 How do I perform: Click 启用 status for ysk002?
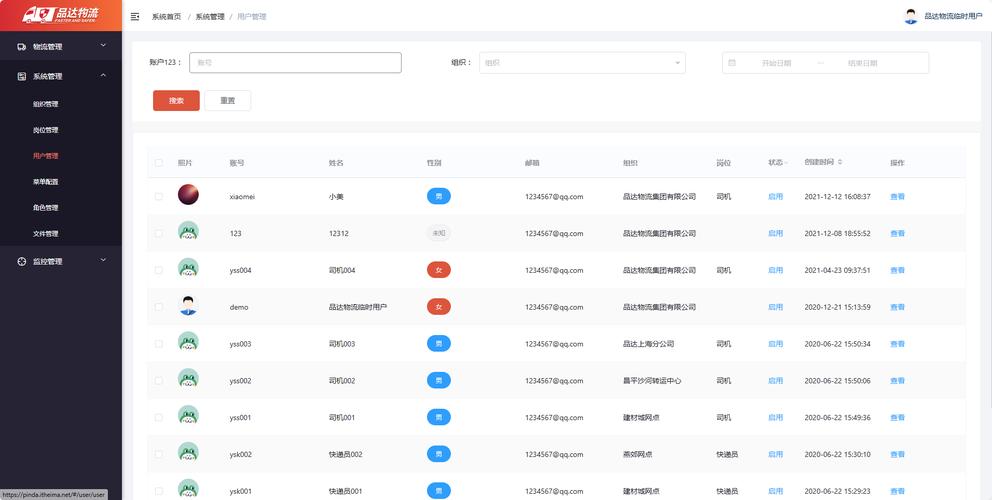[775, 454]
